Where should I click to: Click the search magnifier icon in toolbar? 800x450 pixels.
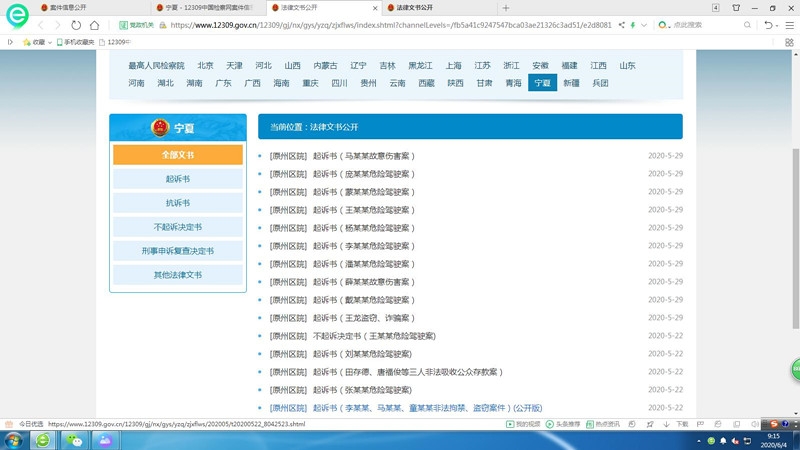pos(747,25)
